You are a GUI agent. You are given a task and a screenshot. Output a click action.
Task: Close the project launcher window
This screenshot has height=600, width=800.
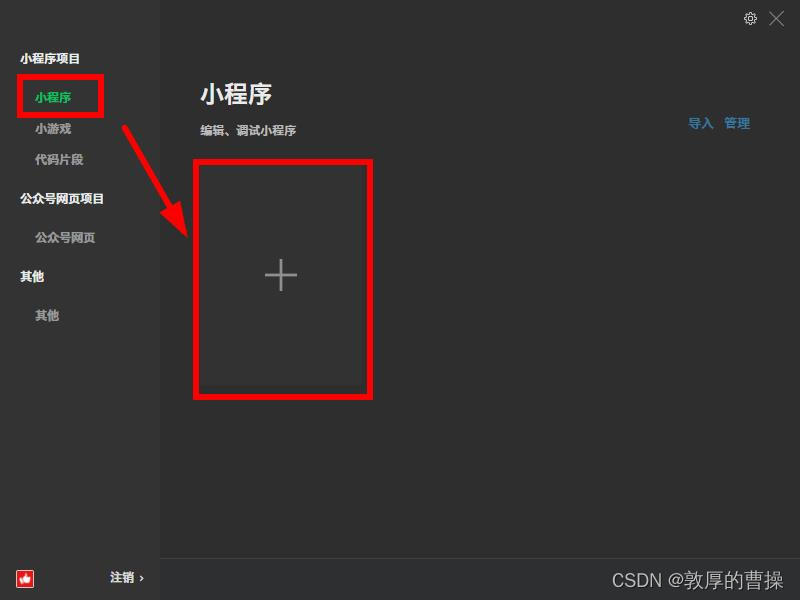click(x=777, y=19)
